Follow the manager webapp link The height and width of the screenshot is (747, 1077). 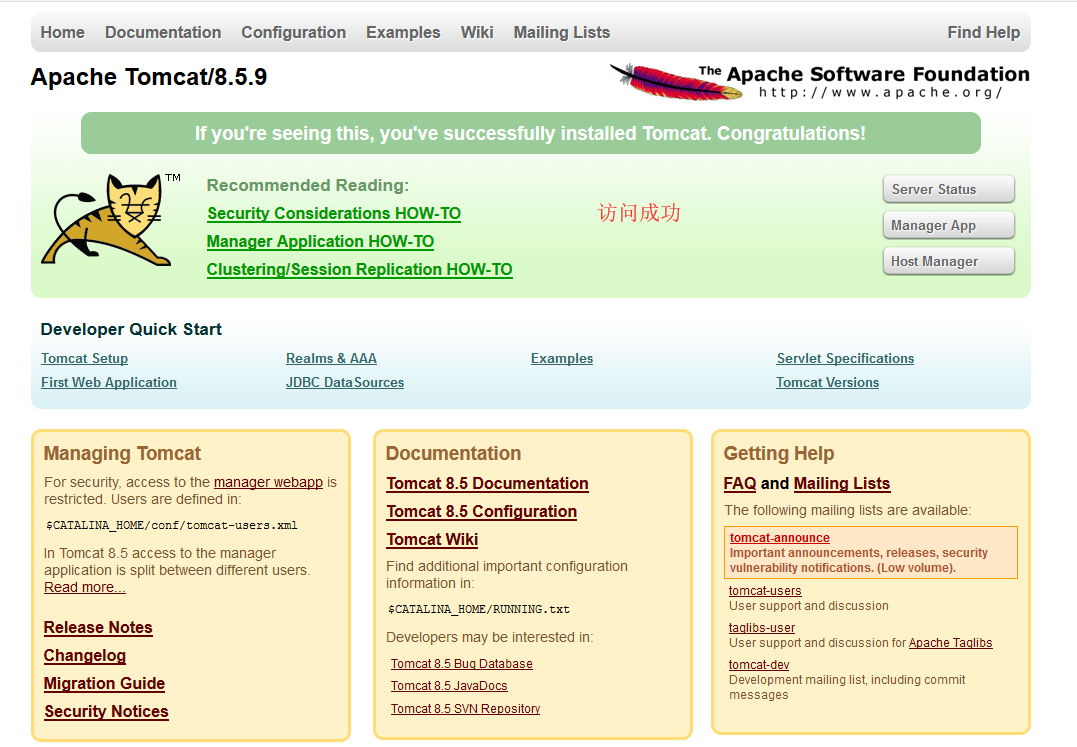click(x=268, y=482)
